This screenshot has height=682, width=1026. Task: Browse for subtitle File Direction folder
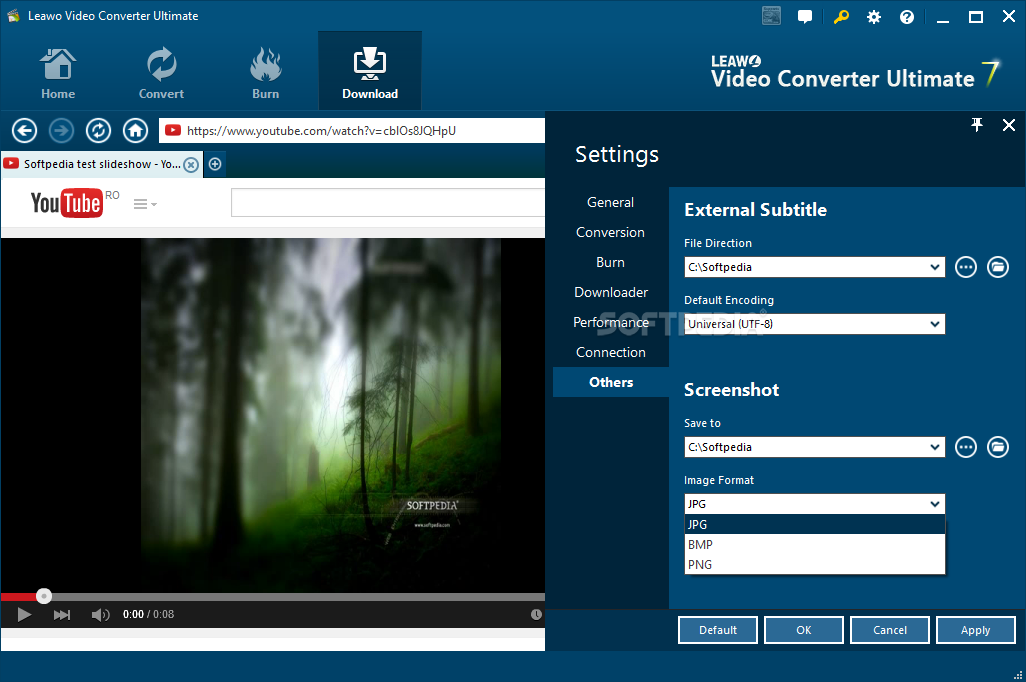pyautogui.click(x=966, y=267)
